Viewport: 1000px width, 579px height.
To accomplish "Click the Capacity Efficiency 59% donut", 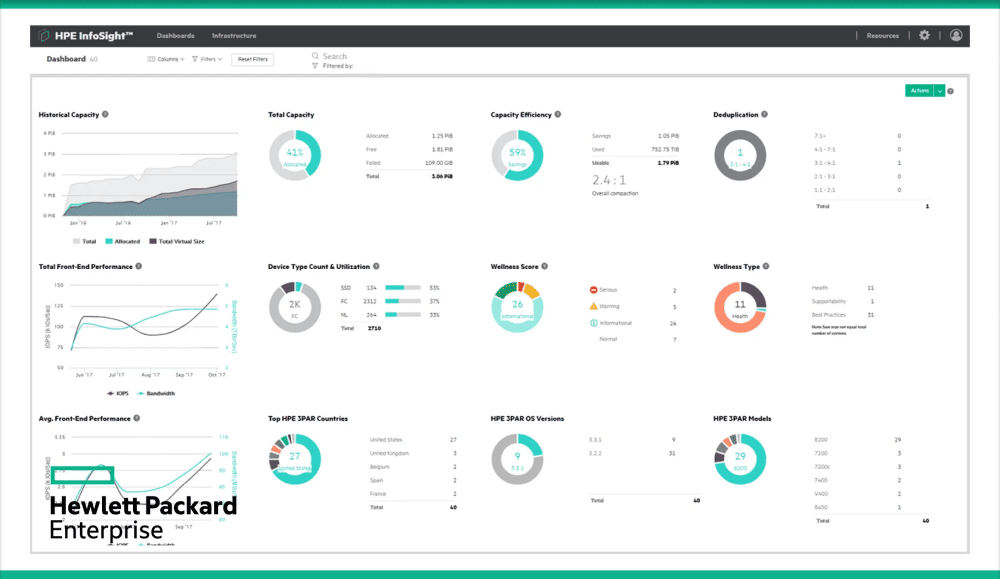I will pyautogui.click(x=517, y=155).
